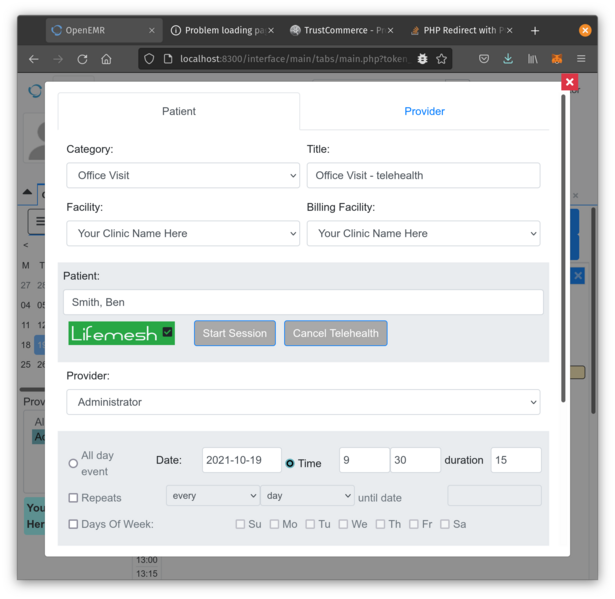Reload the page in browser toolbar
The height and width of the screenshot is (599, 615).
coord(82,59)
